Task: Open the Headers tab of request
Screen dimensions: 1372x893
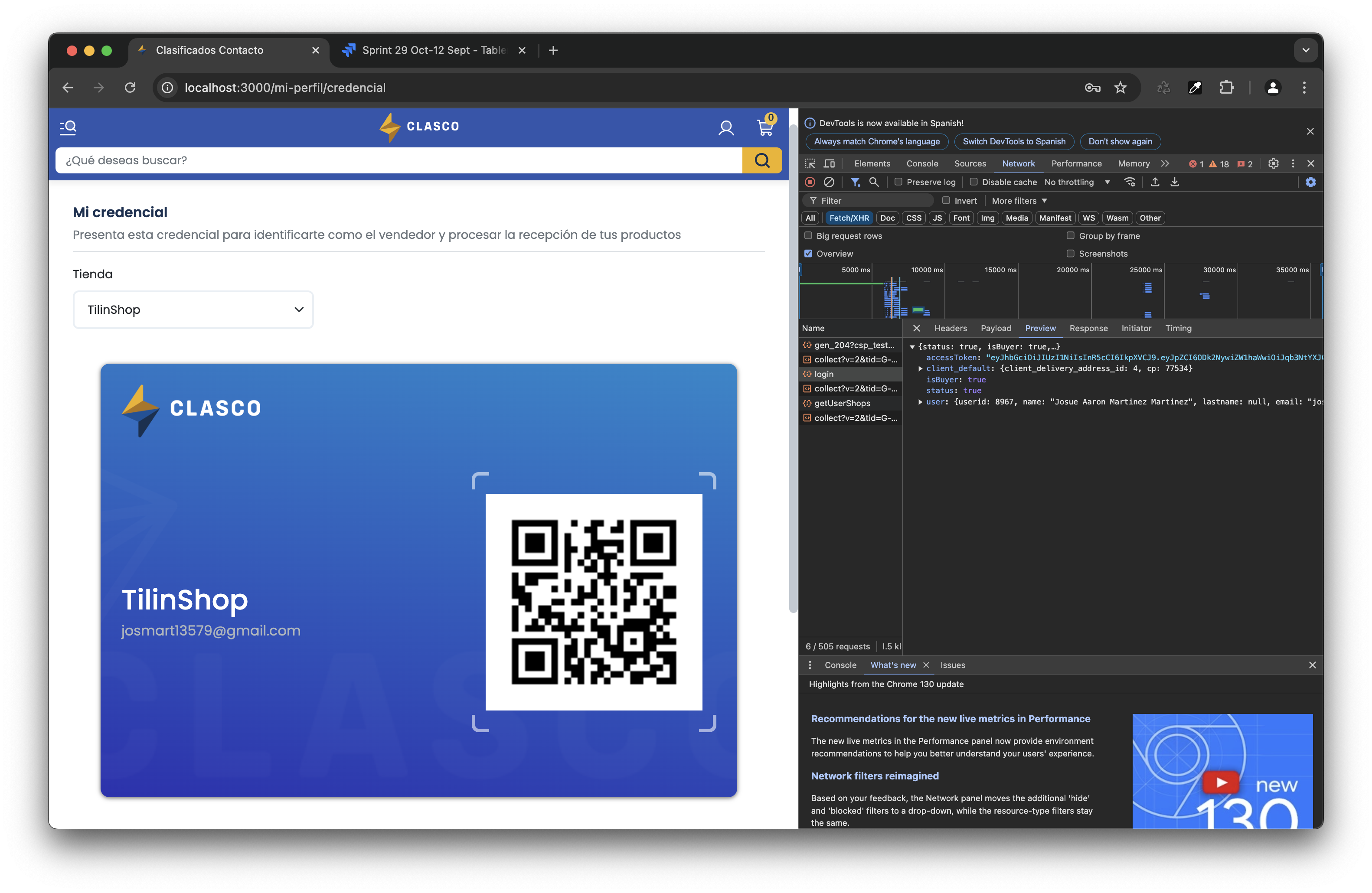Action: [x=950, y=329]
